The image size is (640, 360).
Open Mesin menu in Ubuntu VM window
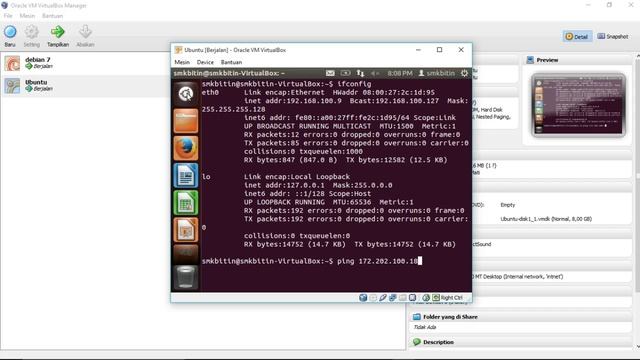(x=182, y=62)
